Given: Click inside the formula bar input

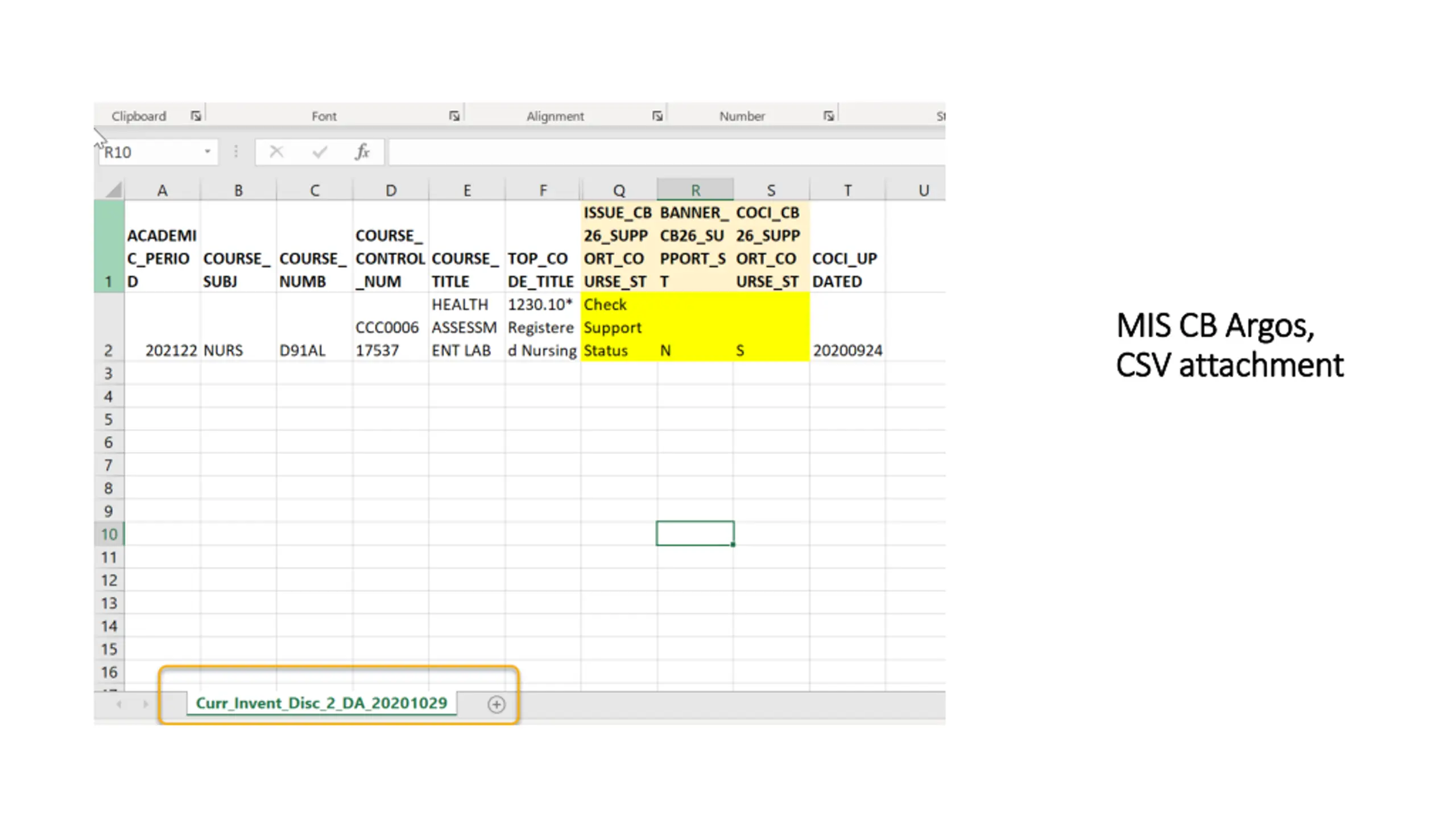Looking at the screenshot, I should pos(667,152).
